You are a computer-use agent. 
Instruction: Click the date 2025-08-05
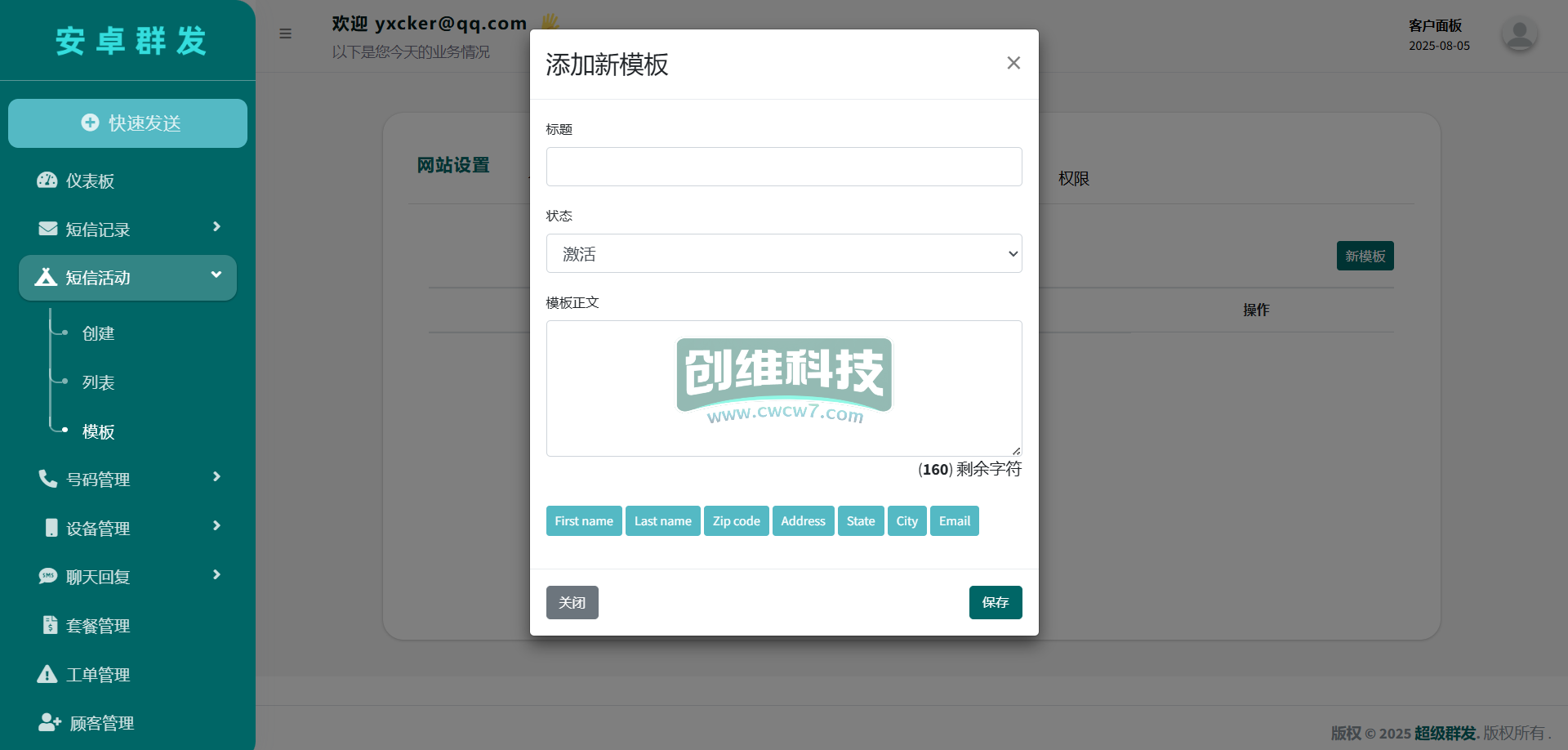click(x=1439, y=46)
